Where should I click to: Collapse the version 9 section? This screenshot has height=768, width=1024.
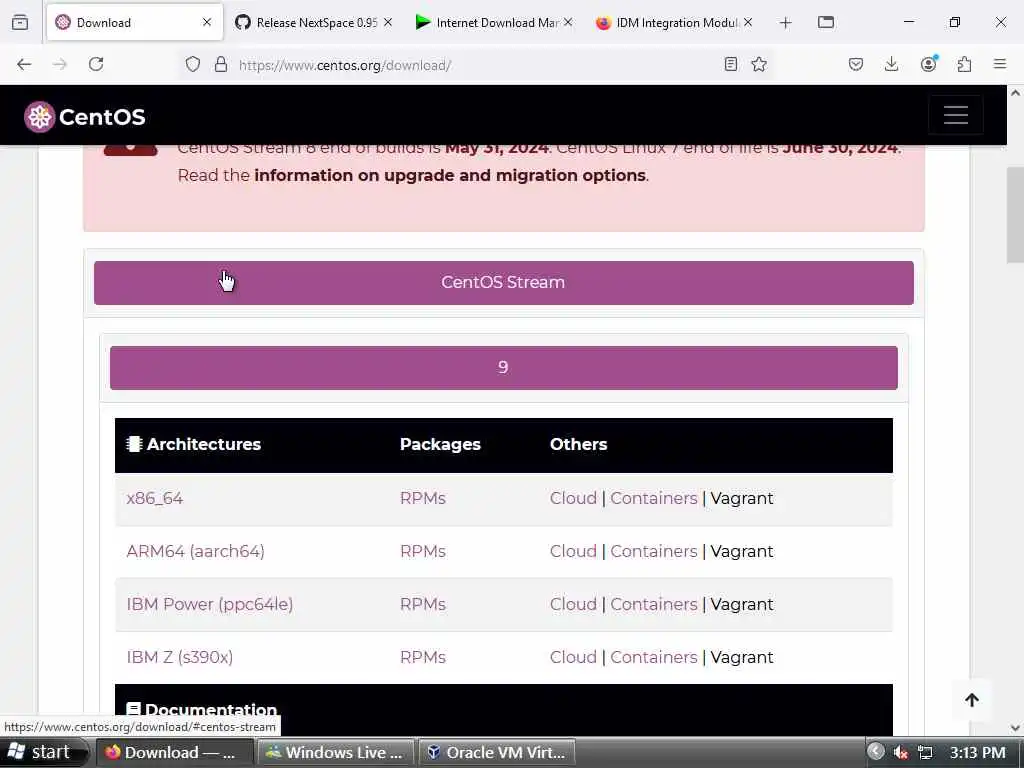coord(504,368)
